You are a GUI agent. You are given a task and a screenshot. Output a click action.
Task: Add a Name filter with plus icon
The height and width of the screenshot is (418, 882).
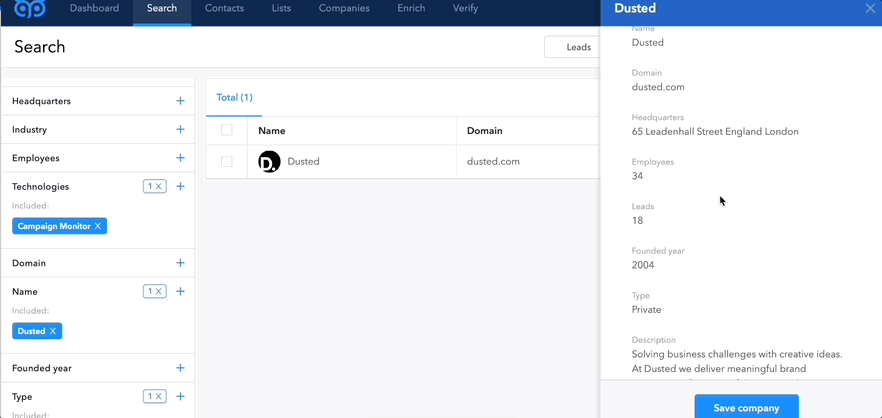(180, 291)
